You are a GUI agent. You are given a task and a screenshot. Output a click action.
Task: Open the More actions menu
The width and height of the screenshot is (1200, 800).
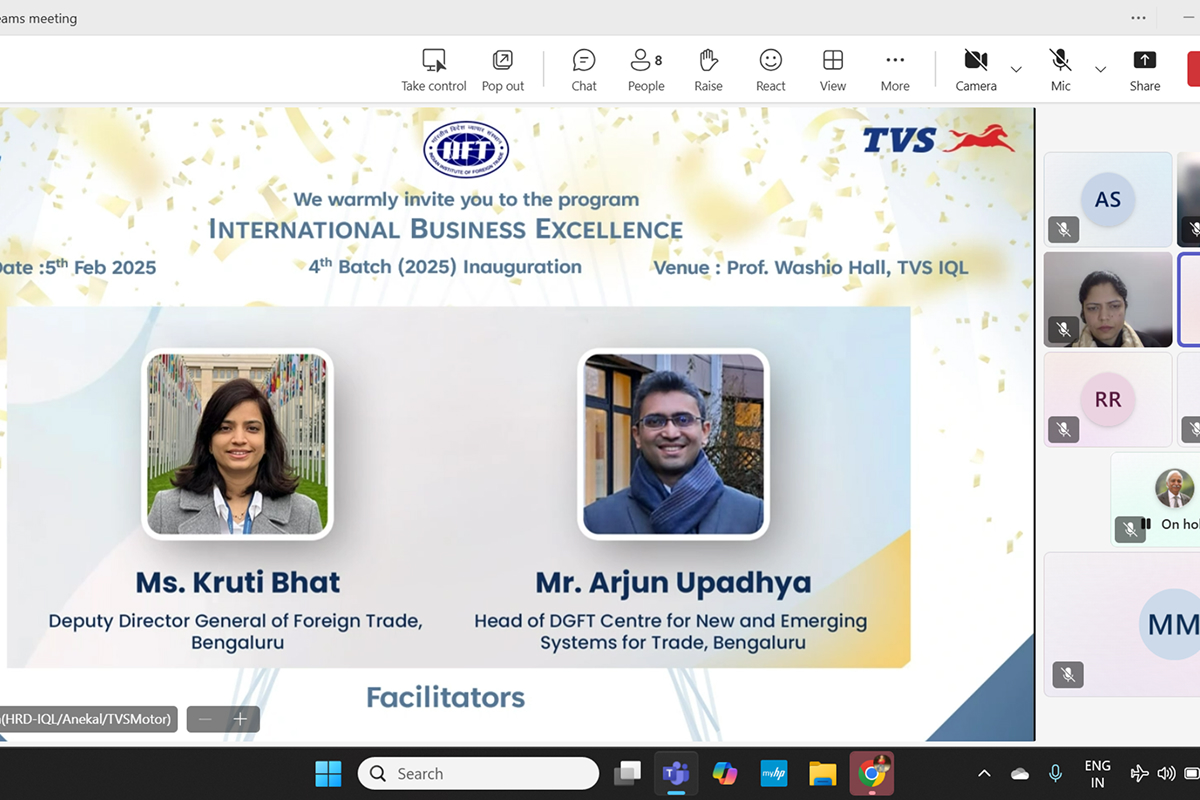click(x=895, y=71)
